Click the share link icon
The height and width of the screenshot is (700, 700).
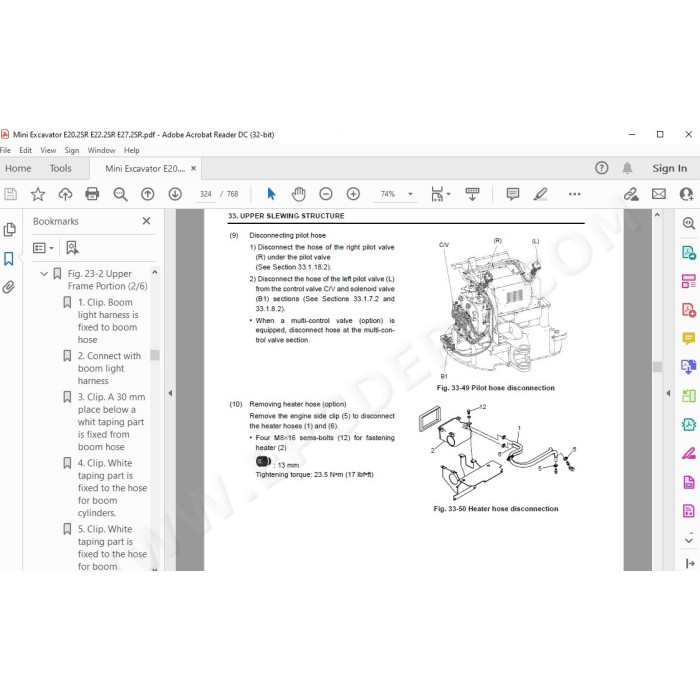(631, 194)
